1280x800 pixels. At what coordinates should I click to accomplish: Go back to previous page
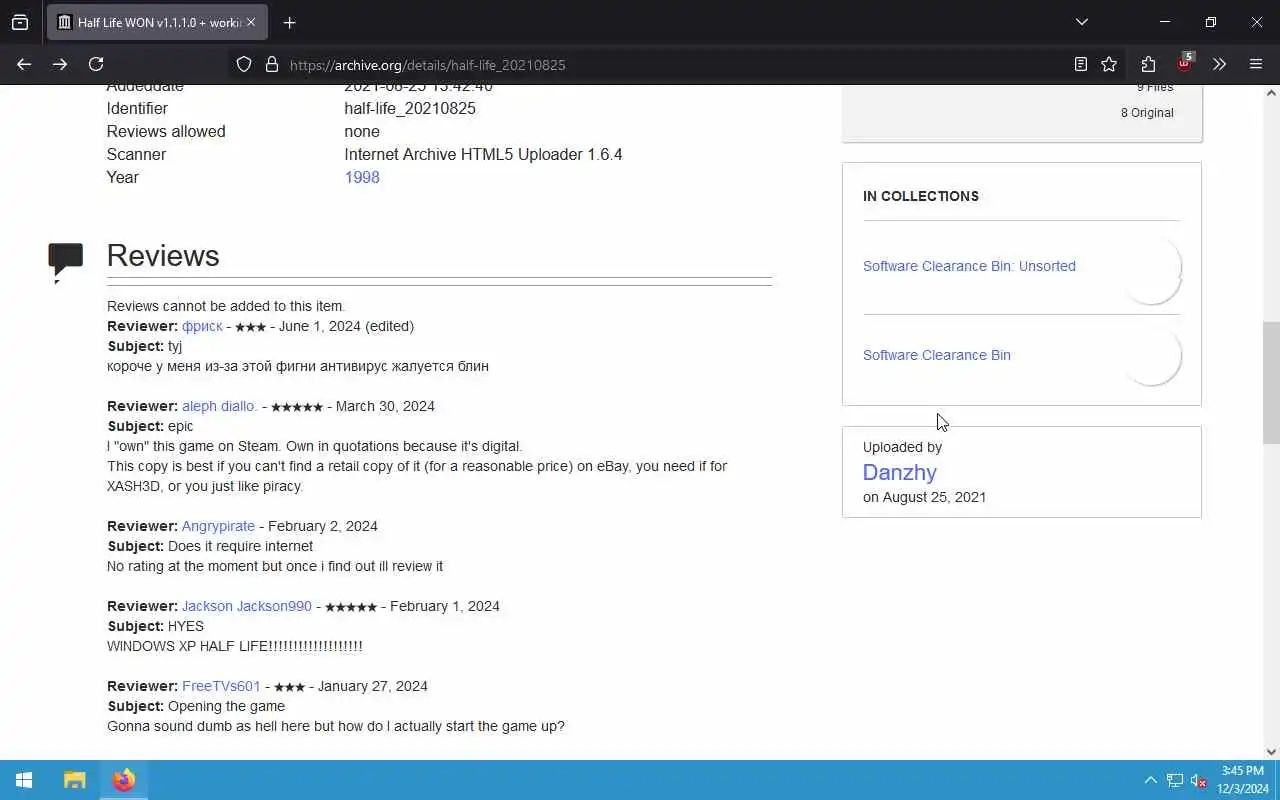coord(24,64)
